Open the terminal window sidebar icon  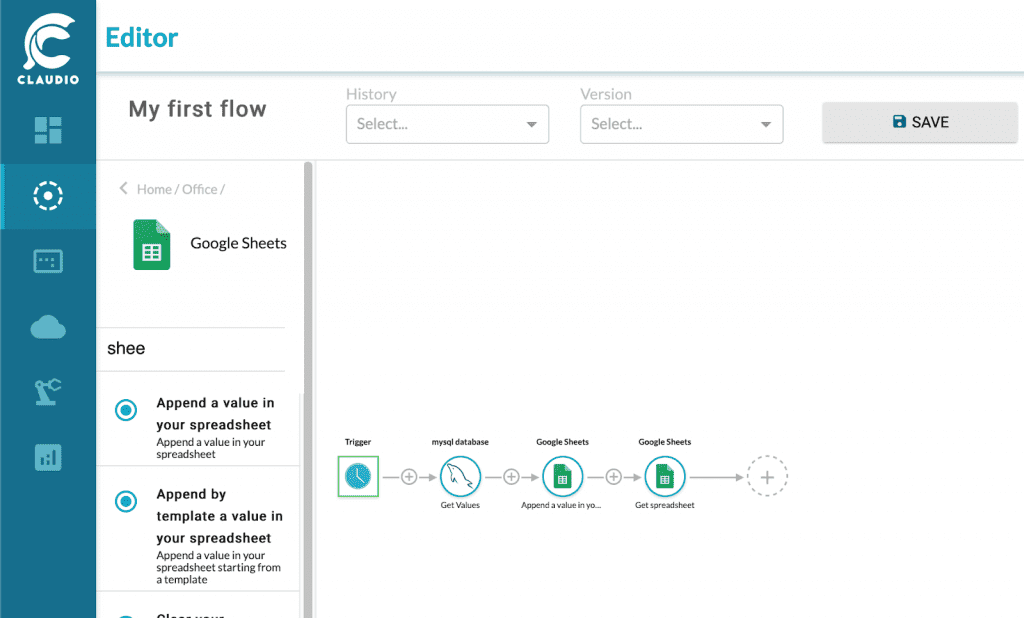[x=48, y=261]
